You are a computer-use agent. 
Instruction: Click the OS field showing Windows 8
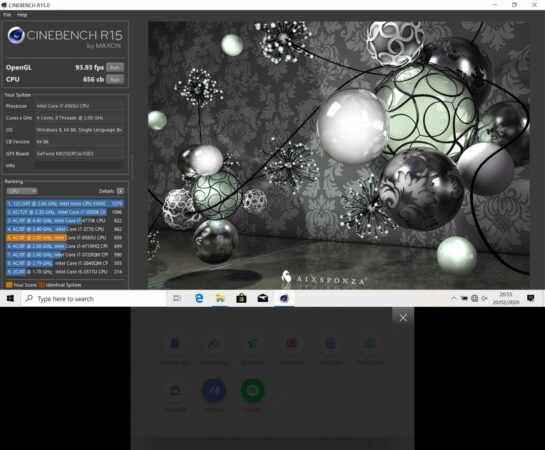(80, 130)
